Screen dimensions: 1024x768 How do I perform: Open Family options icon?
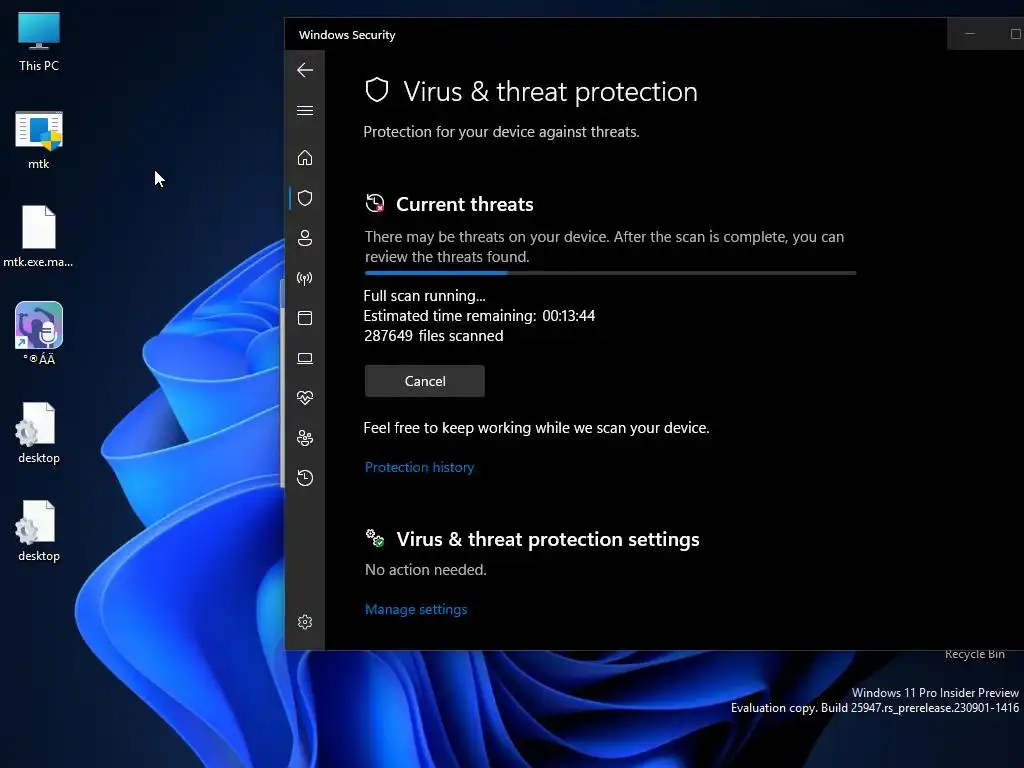point(305,438)
